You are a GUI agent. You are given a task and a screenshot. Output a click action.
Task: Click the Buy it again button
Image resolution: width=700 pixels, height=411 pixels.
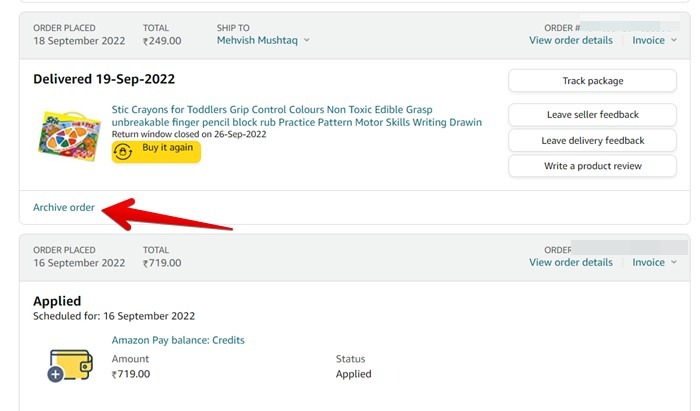point(156,152)
